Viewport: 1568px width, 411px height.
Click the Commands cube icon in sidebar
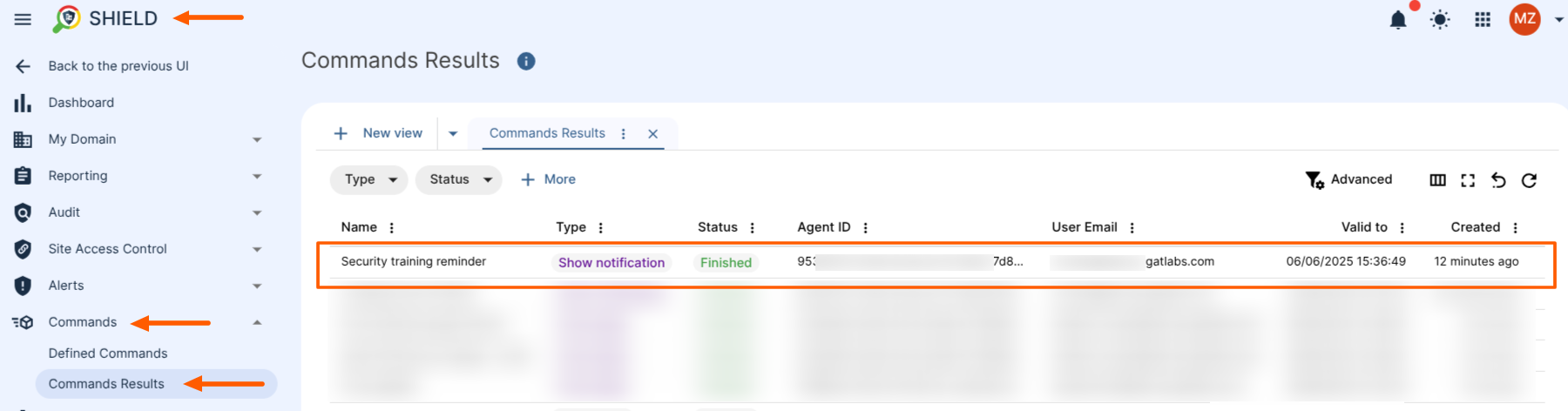(x=23, y=322)
